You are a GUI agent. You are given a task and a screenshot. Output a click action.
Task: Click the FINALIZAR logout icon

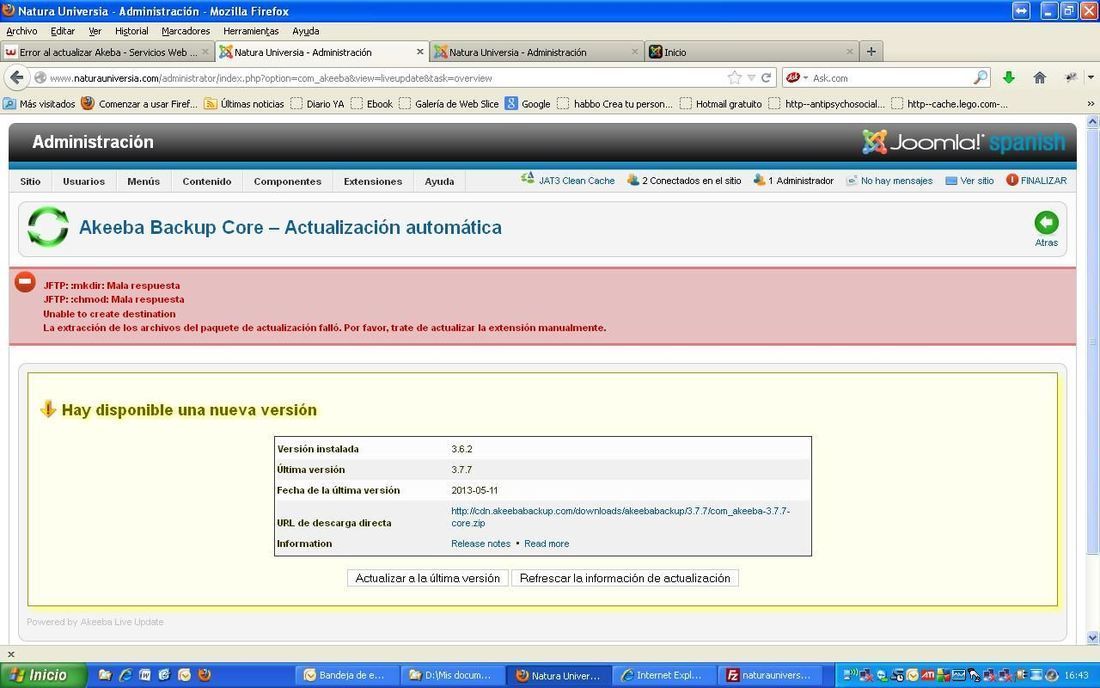pyautogui.click(x=1012, y=180)
